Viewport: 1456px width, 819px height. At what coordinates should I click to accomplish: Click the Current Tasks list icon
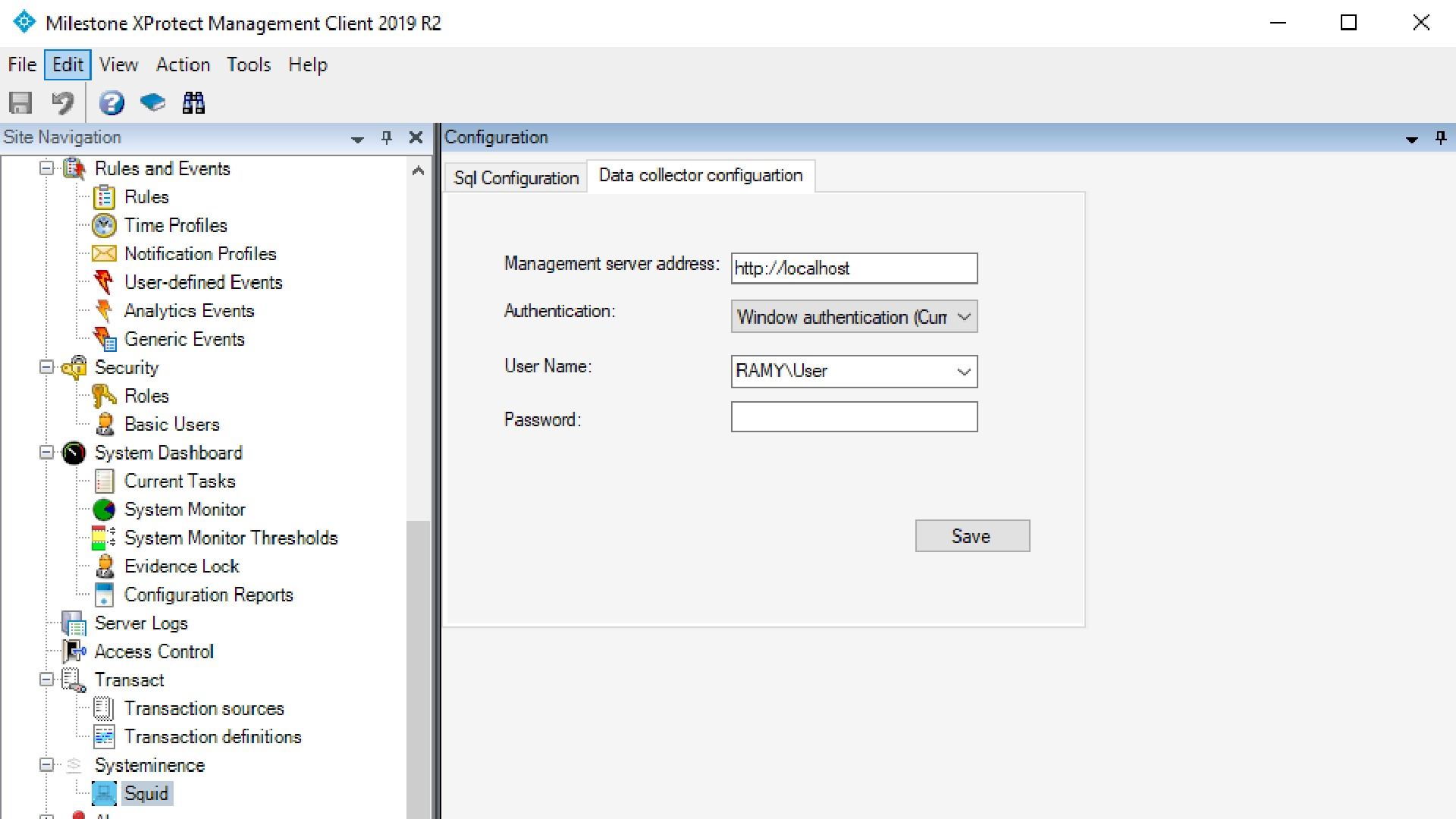coord(104,482)
